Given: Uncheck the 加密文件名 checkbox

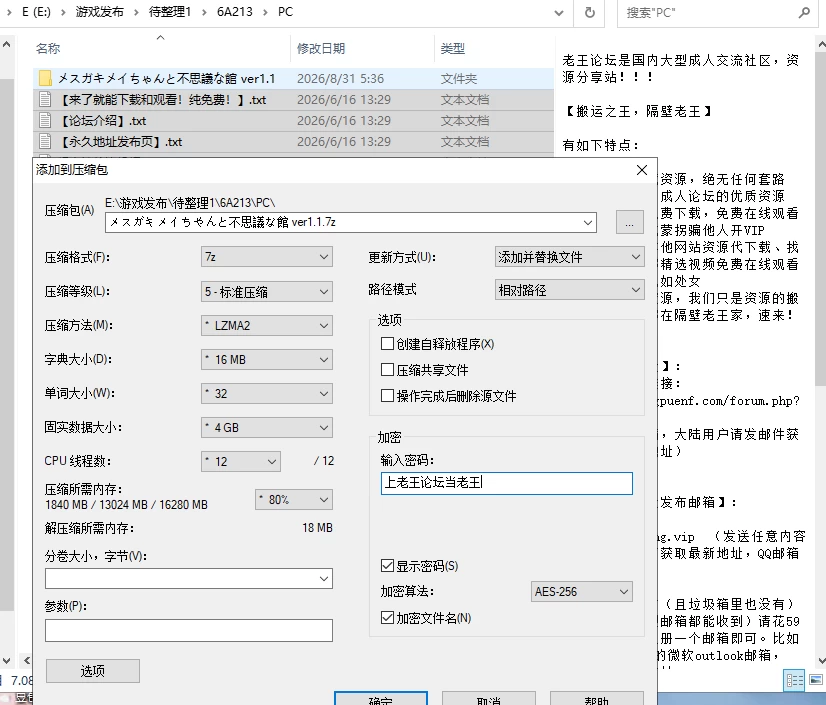Looking at the screenshot, I should tap(387, 618).
